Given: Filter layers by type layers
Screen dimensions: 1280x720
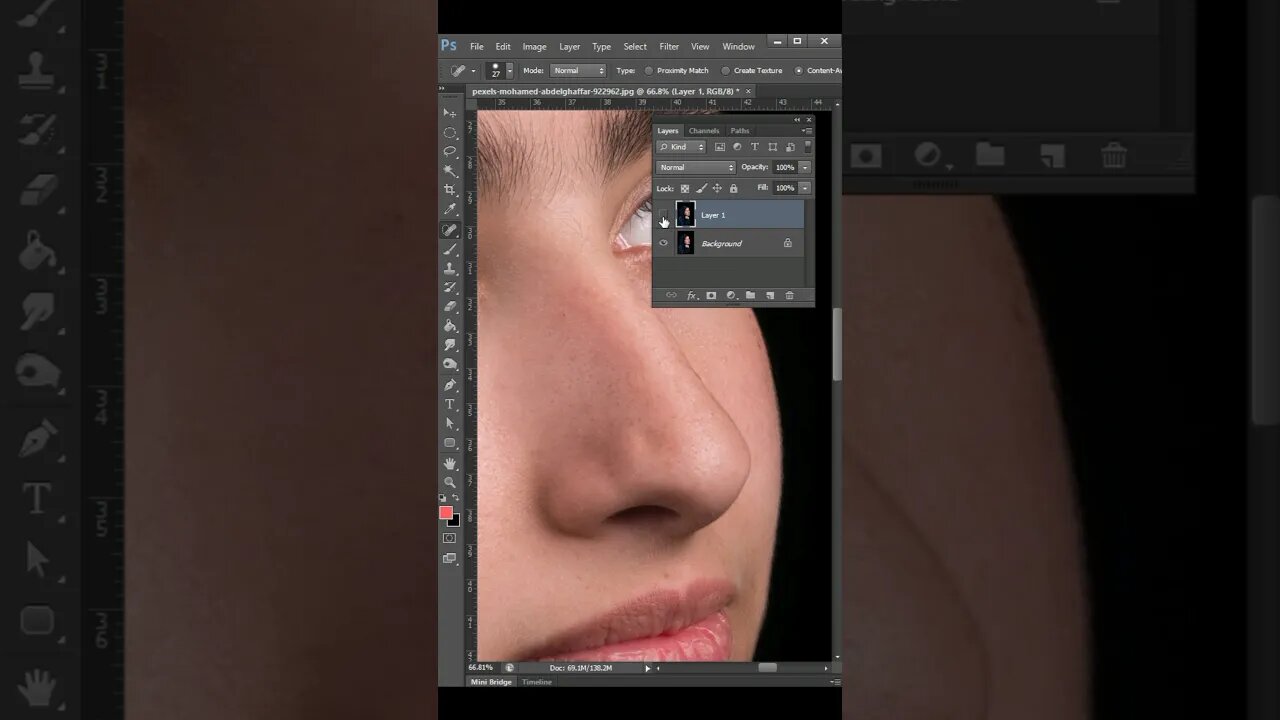Looking at the screenshot, I should [x=755, y=147].
